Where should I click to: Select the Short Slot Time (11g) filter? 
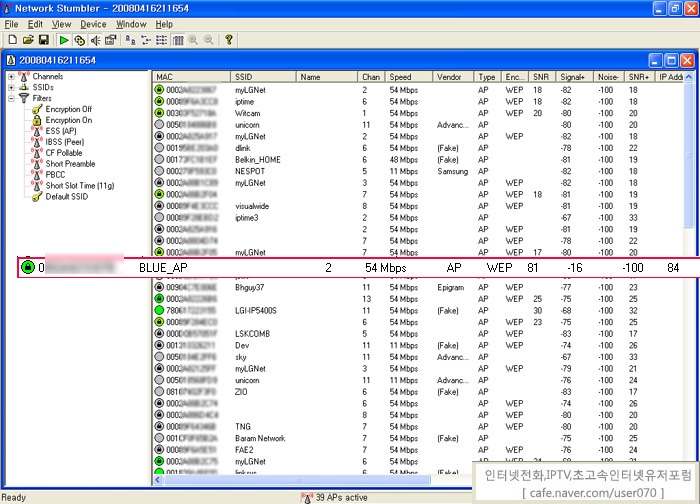tap(79, 186)
